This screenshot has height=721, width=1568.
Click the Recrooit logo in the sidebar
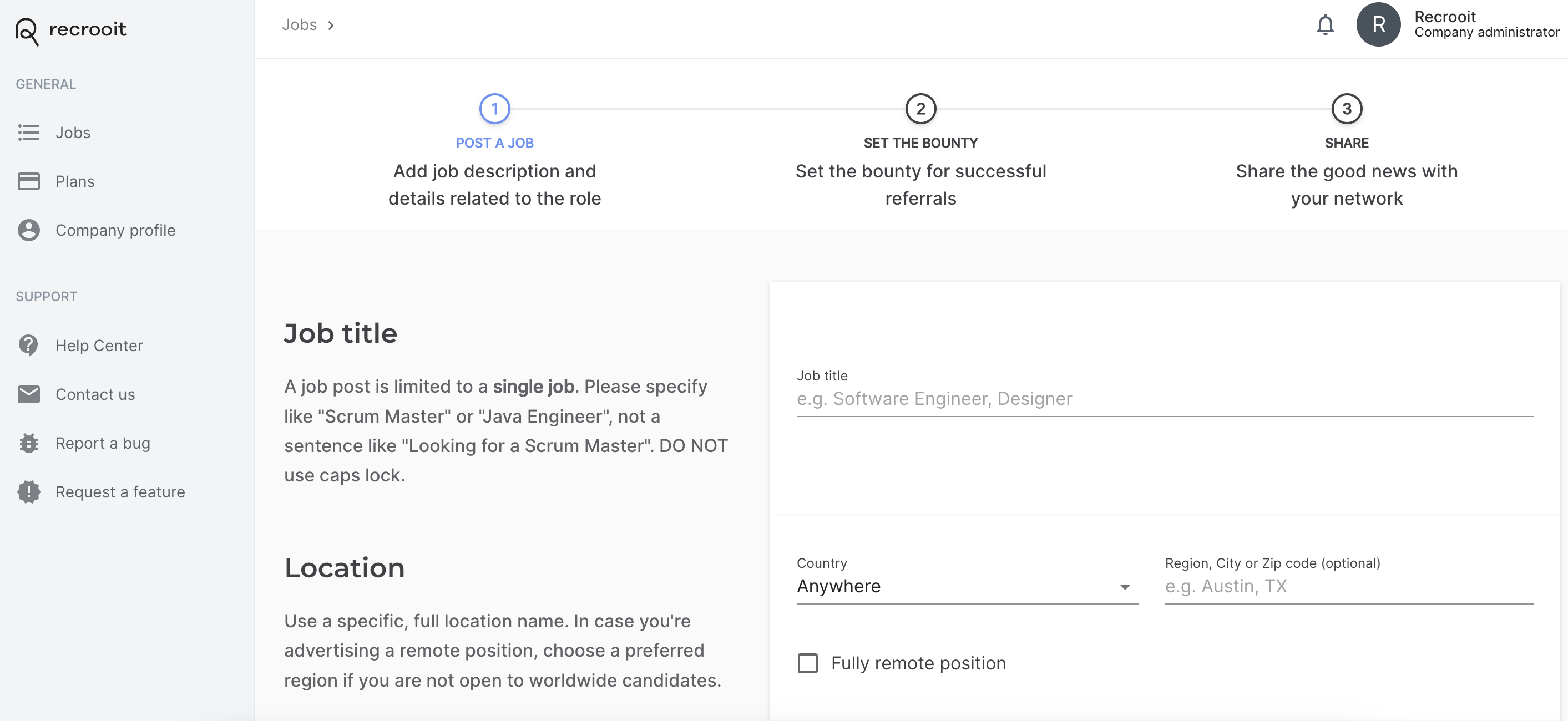(x=71, y=31)
